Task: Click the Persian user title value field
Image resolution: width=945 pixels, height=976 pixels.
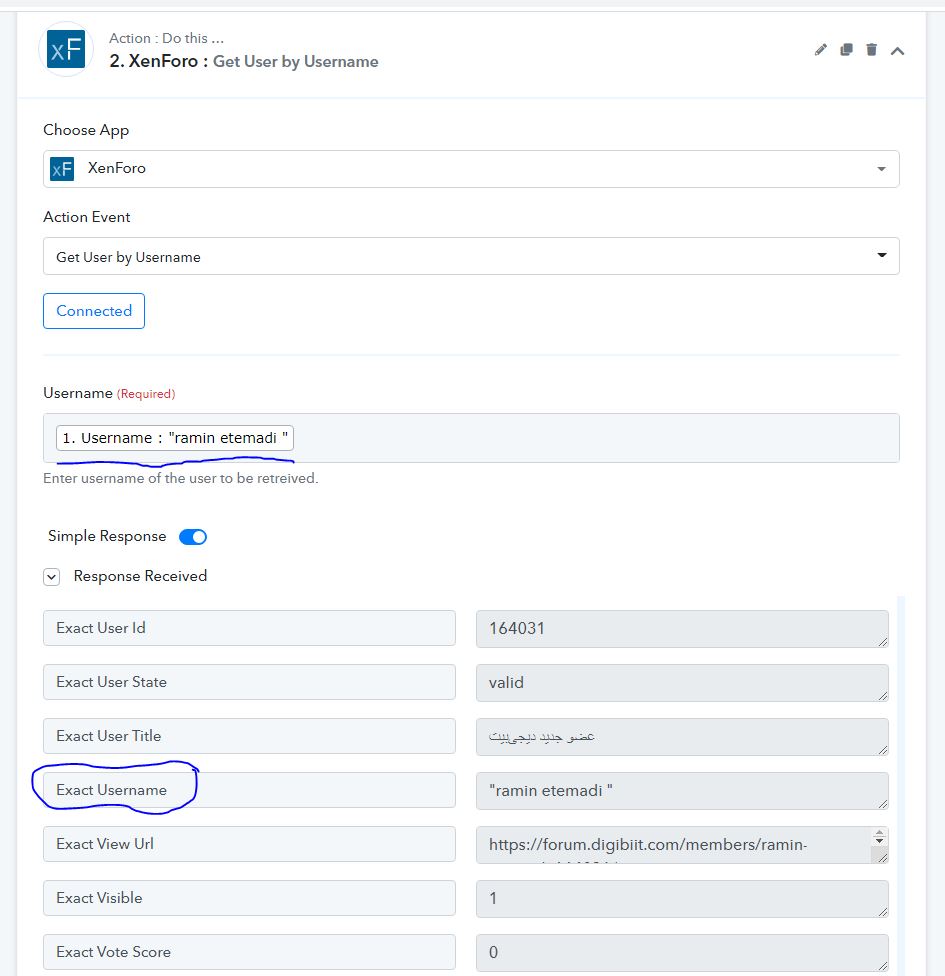Action: [682, 737]
